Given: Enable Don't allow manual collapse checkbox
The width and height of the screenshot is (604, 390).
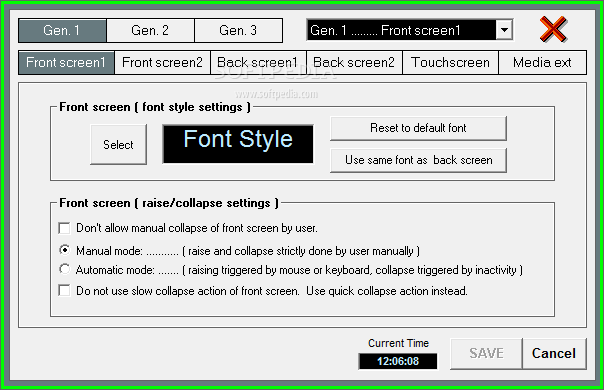Looking at the screenshot, I should [x=64, y=228].
